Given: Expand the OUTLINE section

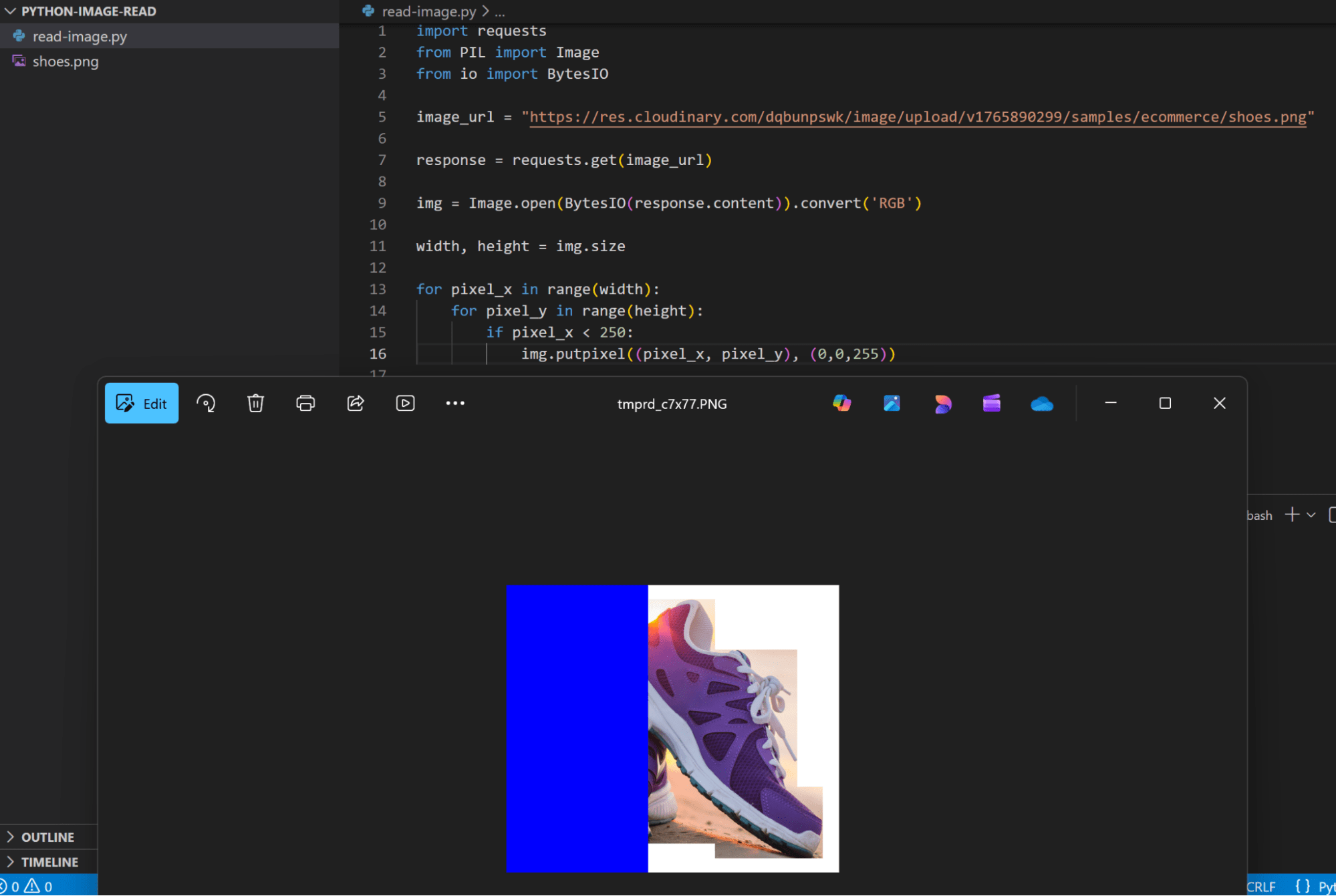Looking at the screenshot, I should pos(47,837).
